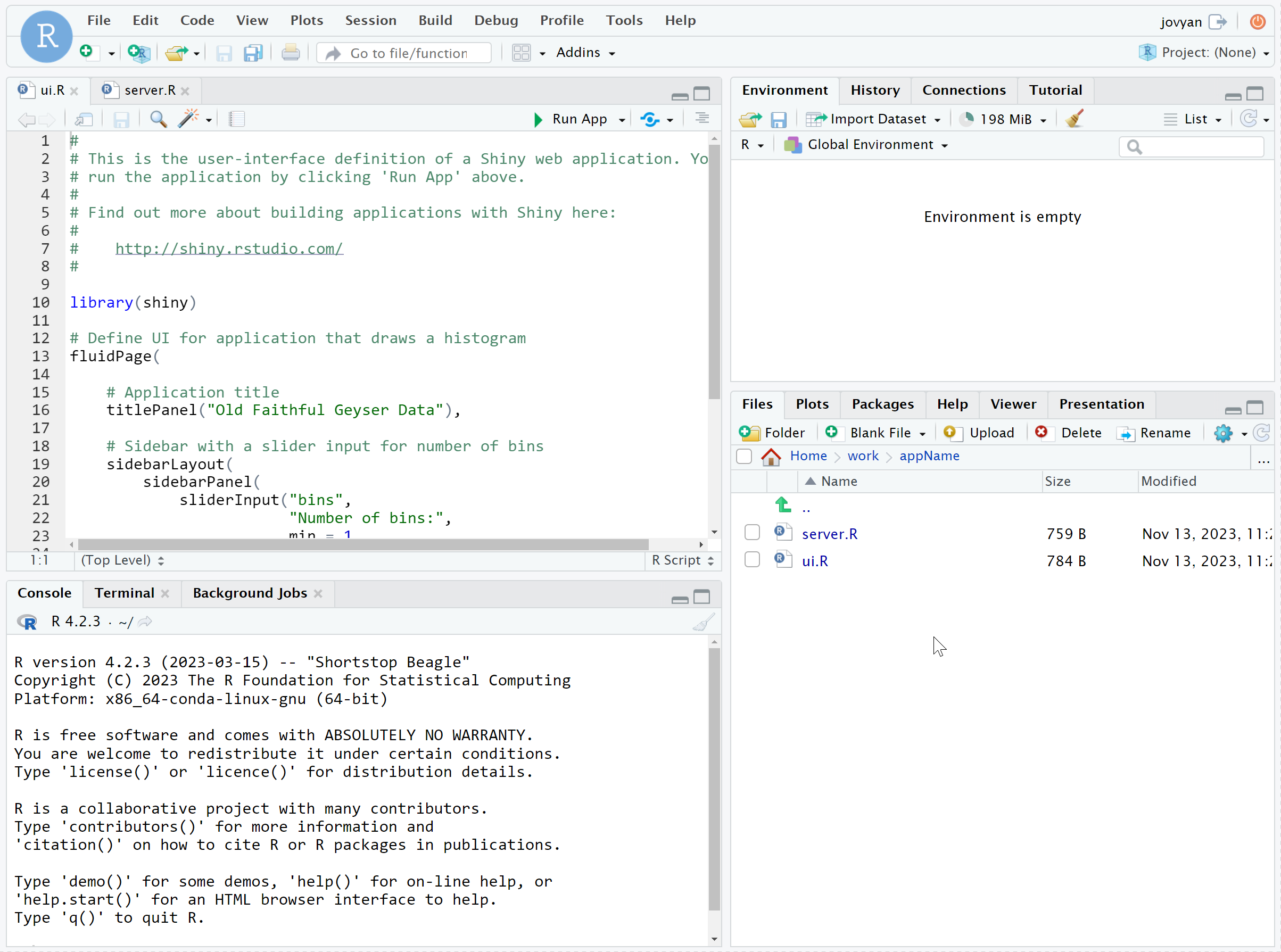This screenshot has width=1281, height=952.
Task: Open the 198 MiB memory usage dropdown
Action: pyautogui.click(x=1003, y=119)
